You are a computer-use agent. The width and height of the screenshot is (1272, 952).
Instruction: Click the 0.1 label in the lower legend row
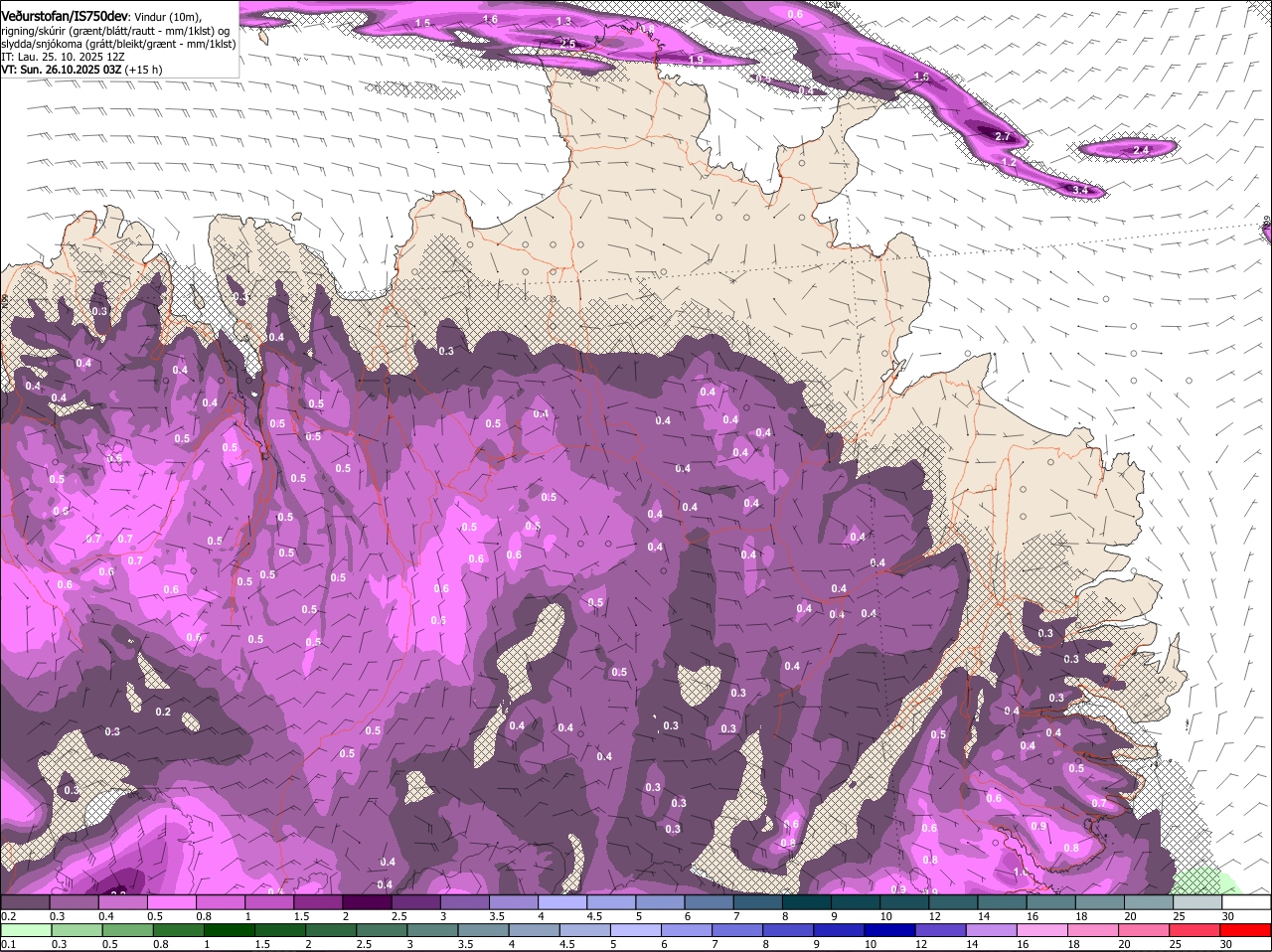(8, 944)
